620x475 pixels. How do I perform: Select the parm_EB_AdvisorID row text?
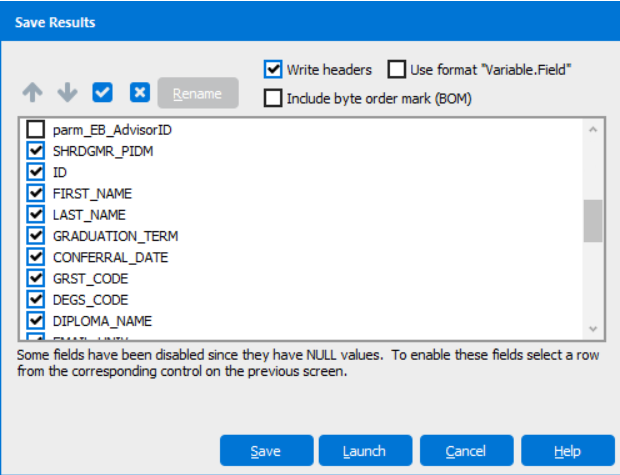(112, 130)
